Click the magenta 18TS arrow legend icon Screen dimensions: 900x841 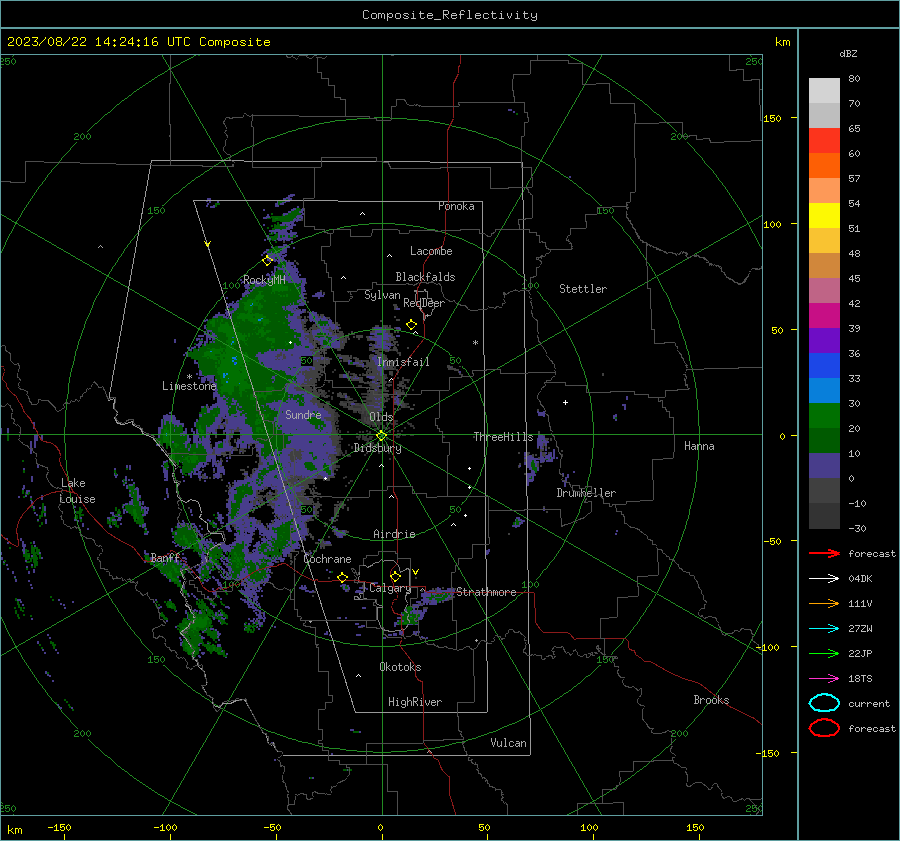(x=824, y=679)
